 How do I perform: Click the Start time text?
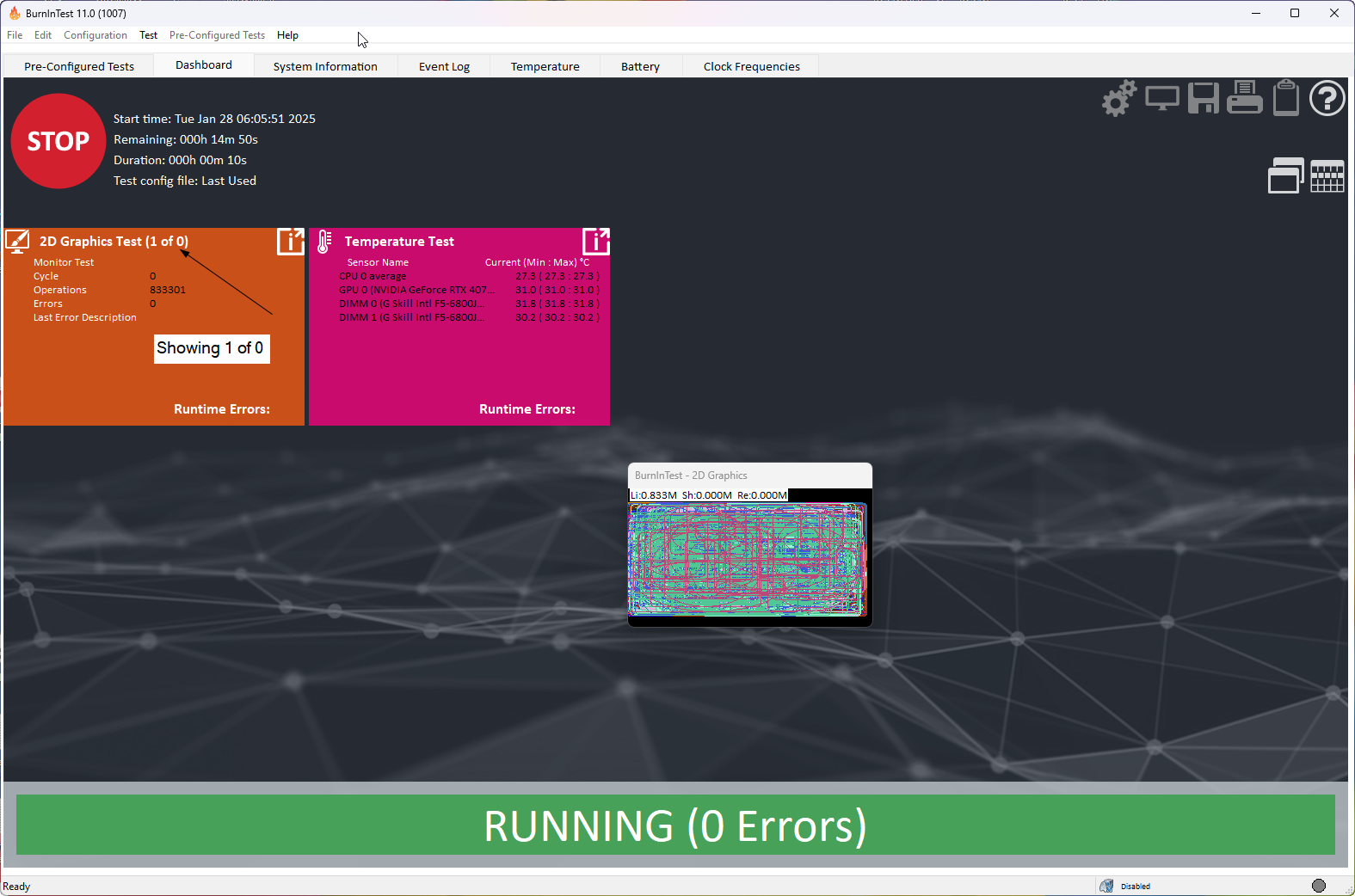coord(214,119)
